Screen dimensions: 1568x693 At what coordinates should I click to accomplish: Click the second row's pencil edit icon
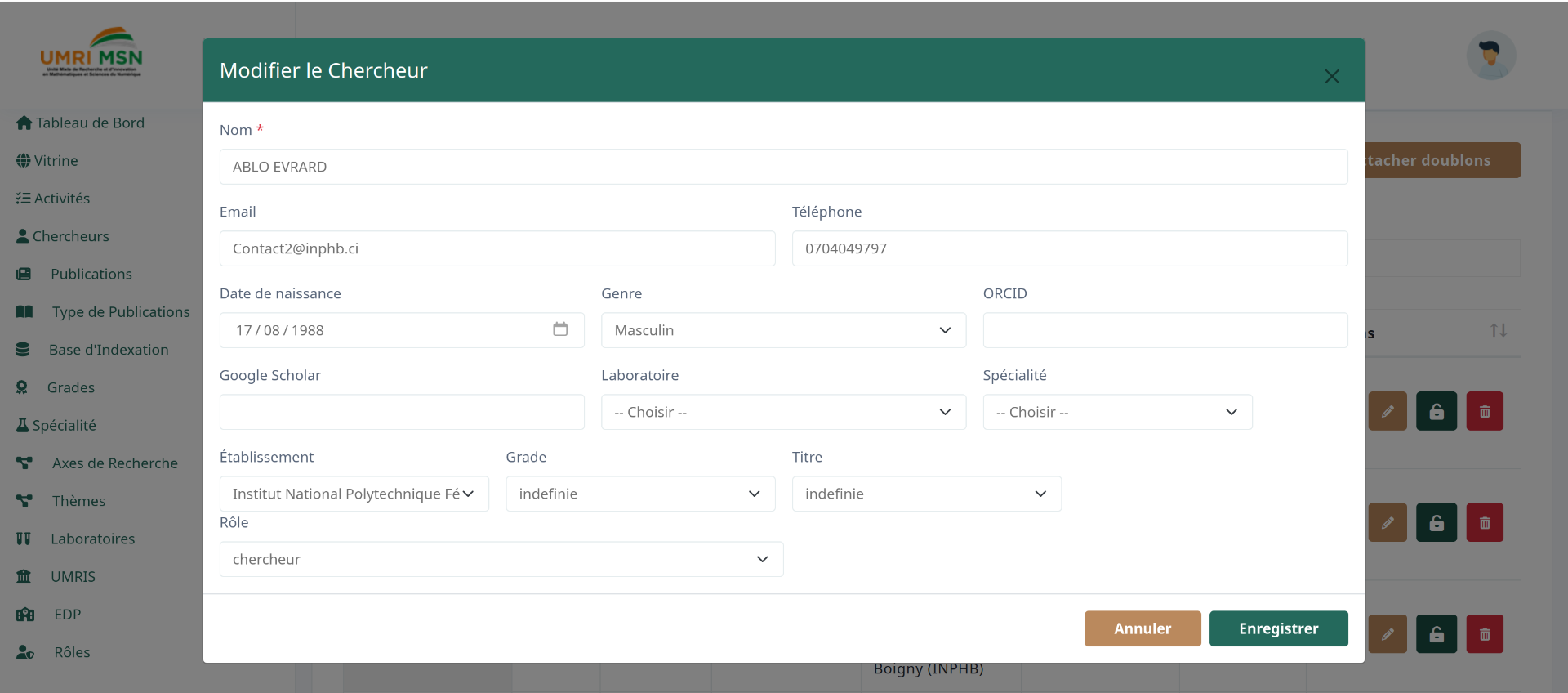tap(1388, 522)
